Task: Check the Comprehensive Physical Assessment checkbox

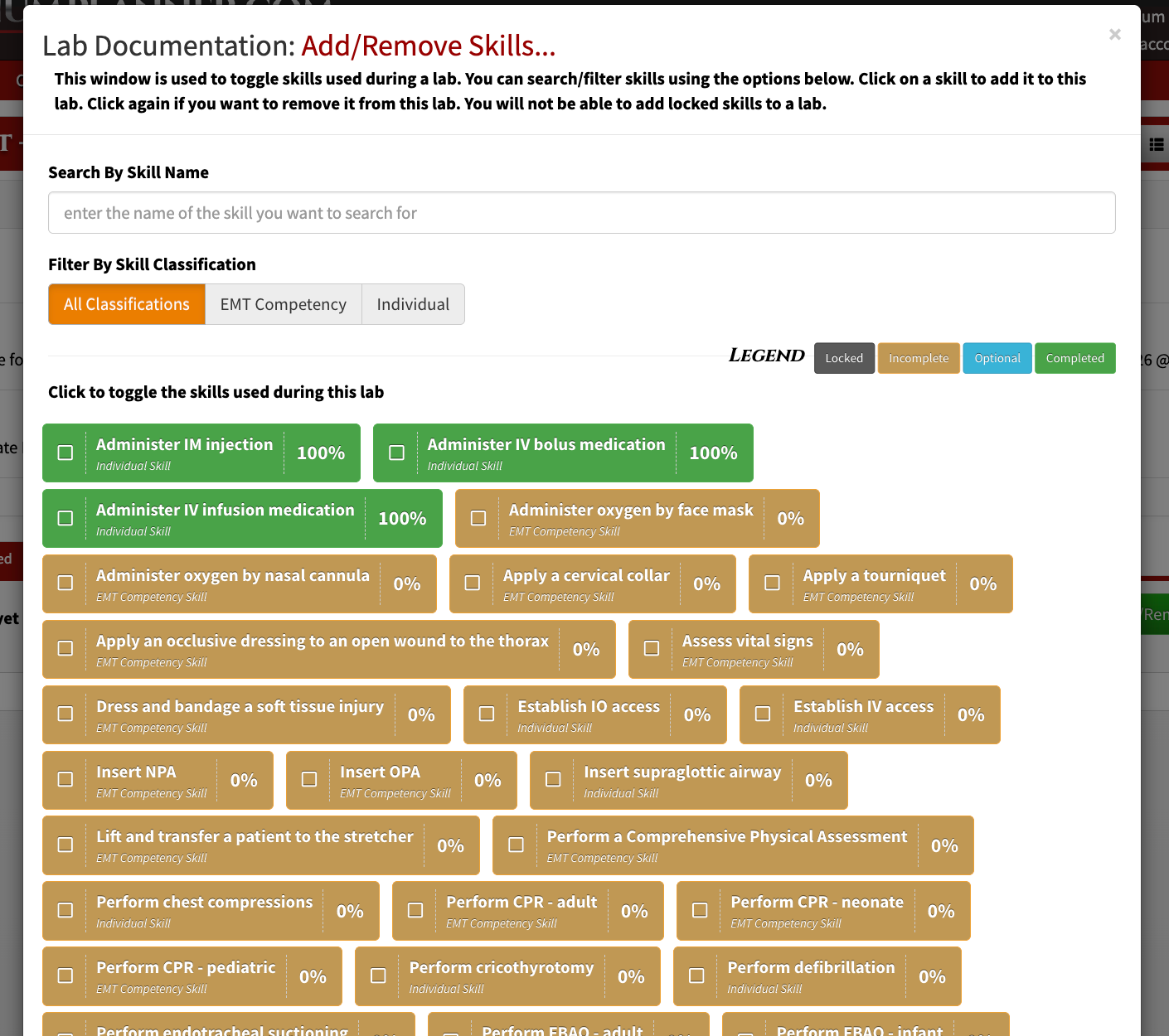Action: pos(516,845)
